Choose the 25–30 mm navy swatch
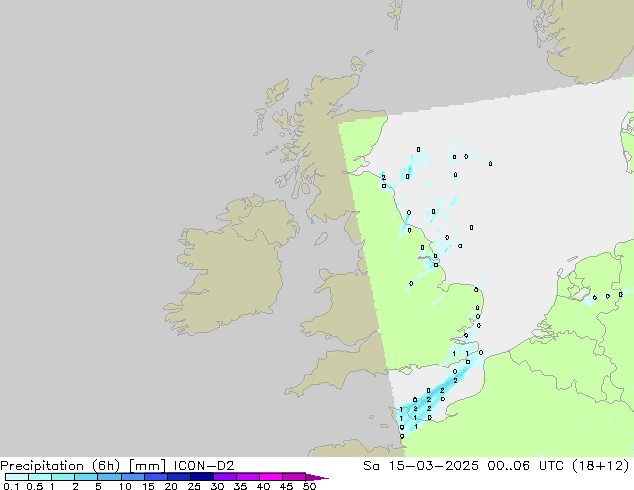The image size is (634, 490). pyautogui.click(x=201, y=477)
